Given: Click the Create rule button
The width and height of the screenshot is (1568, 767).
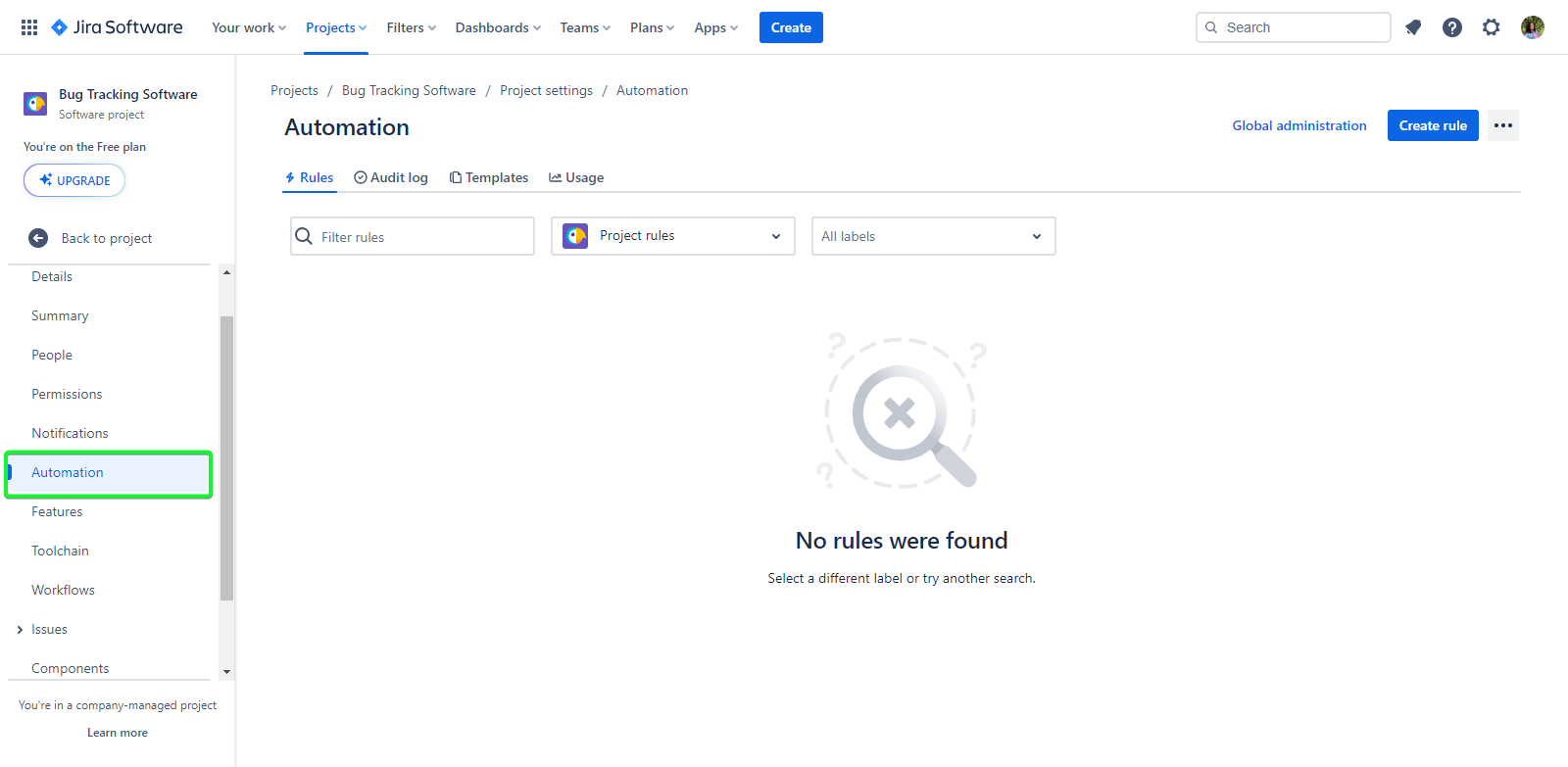Looking at the screenshot, I should (1432, 125).
